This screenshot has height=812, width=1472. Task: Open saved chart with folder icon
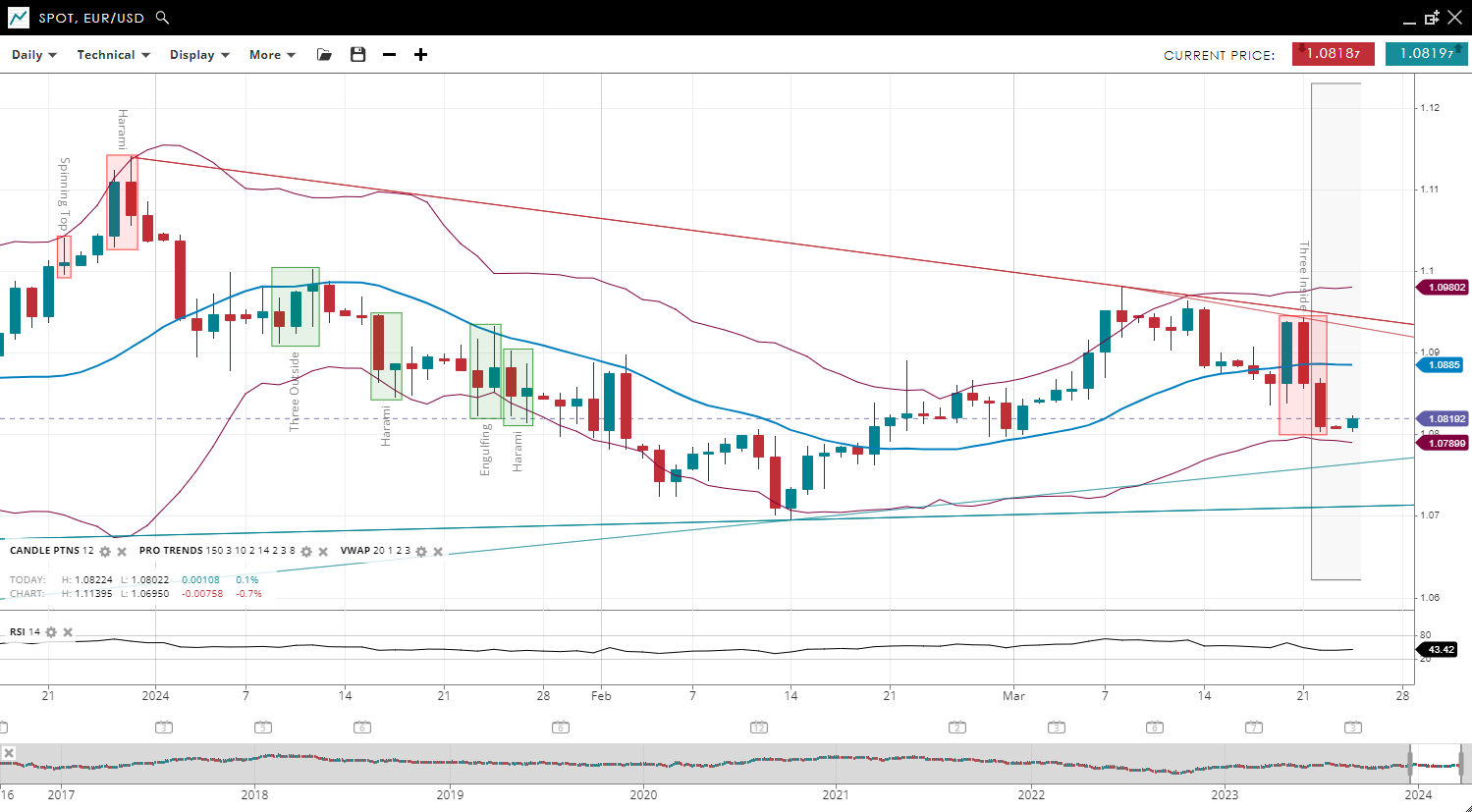(x=324, y=55)
